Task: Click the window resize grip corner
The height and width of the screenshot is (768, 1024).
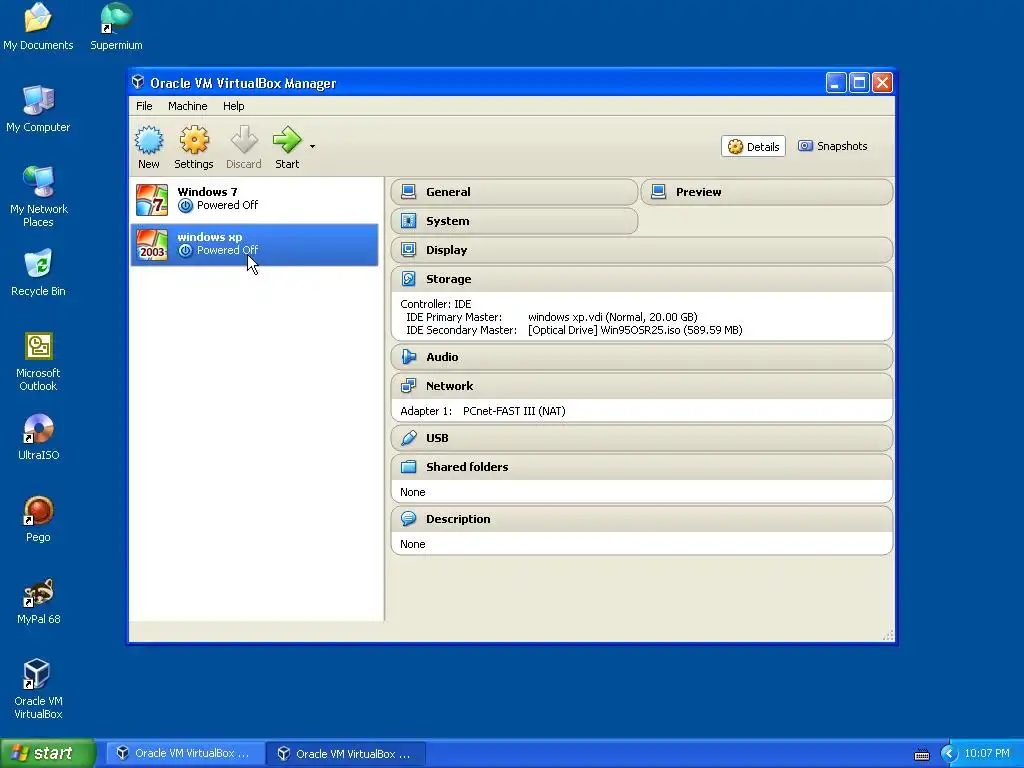Action: pos(888,635)
